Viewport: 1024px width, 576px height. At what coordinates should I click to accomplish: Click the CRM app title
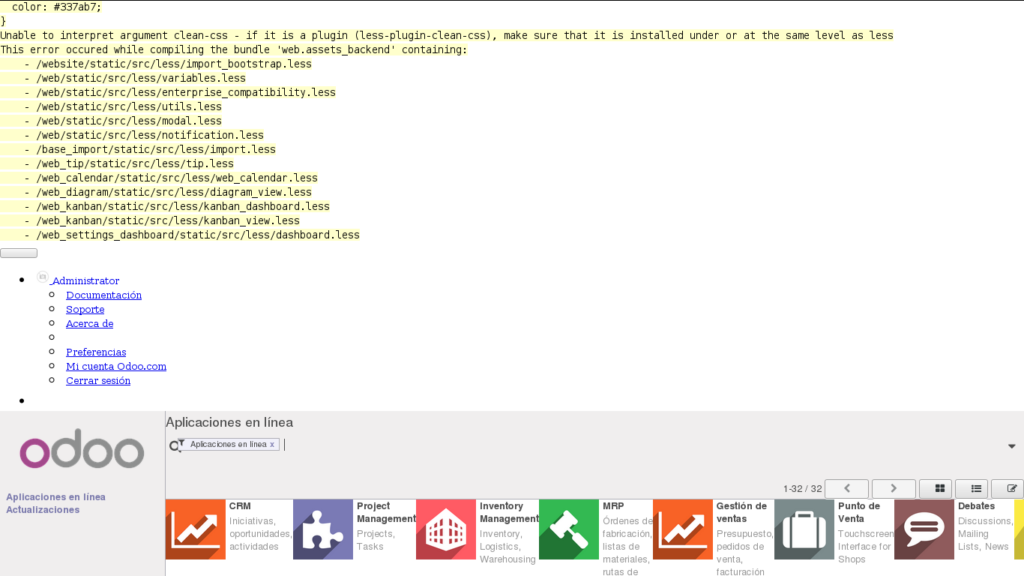click(x=240, y=506)
